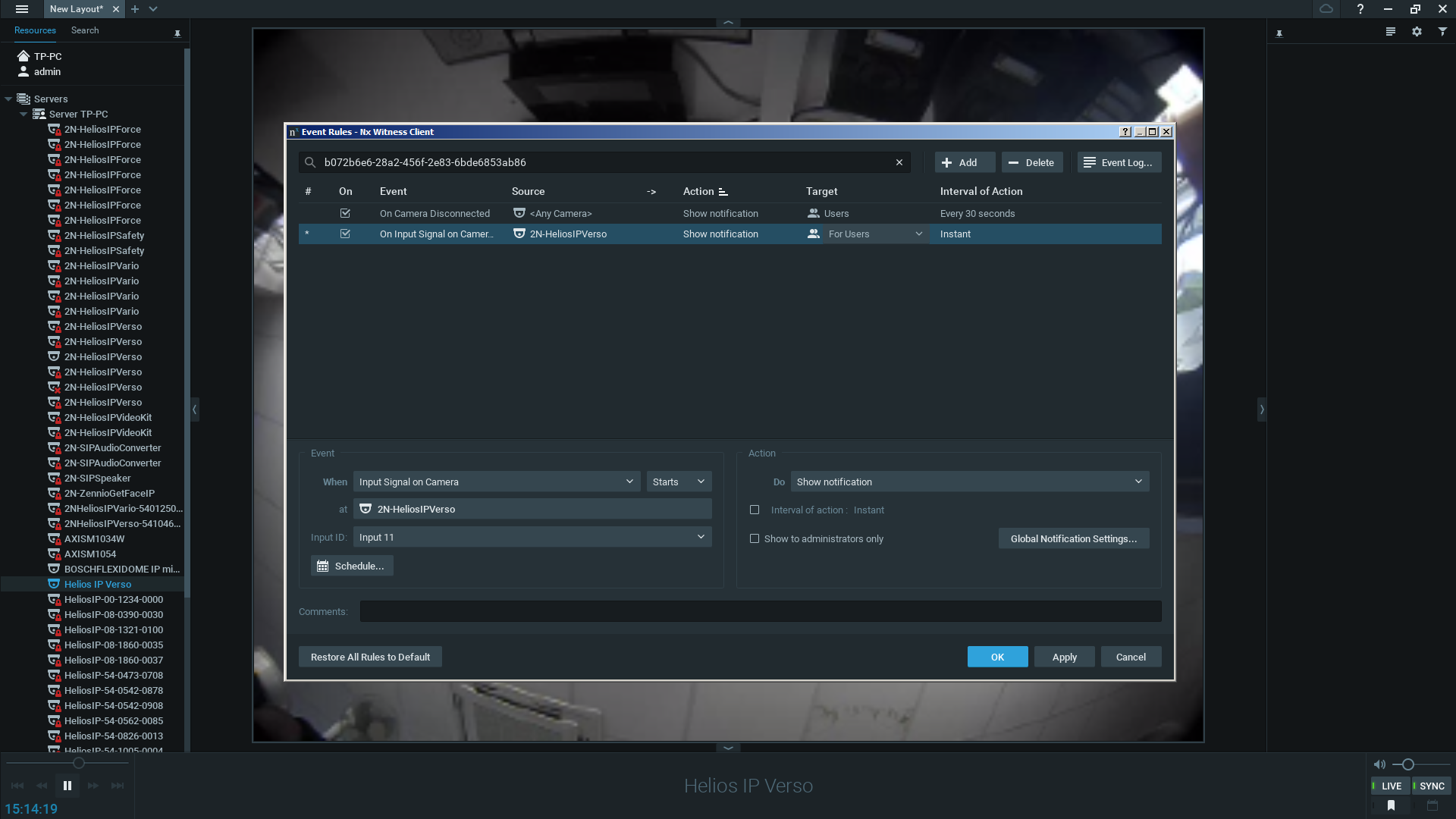
Task: Adjust the volume slider handle
Action: click(x=1407, y=764)
